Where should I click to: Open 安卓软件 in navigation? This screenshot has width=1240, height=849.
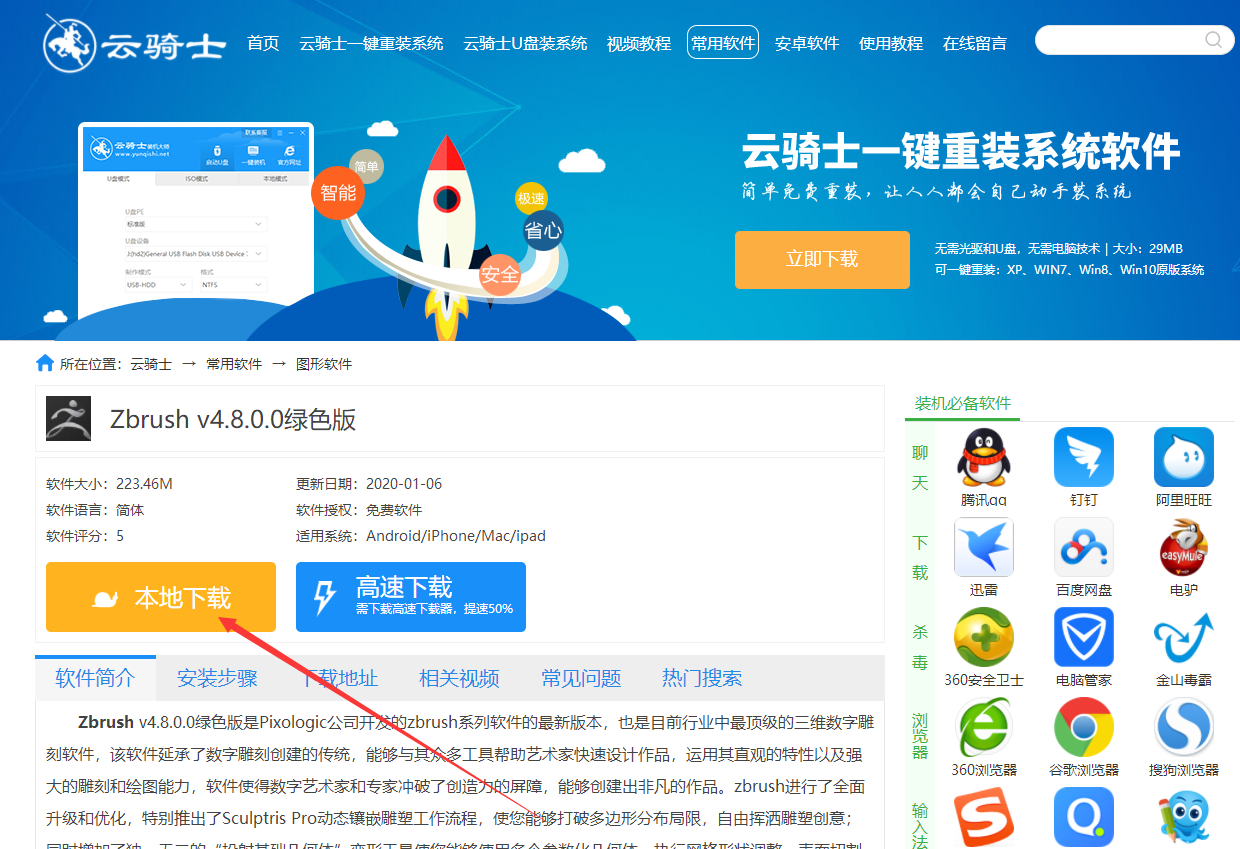coord(807,43)
